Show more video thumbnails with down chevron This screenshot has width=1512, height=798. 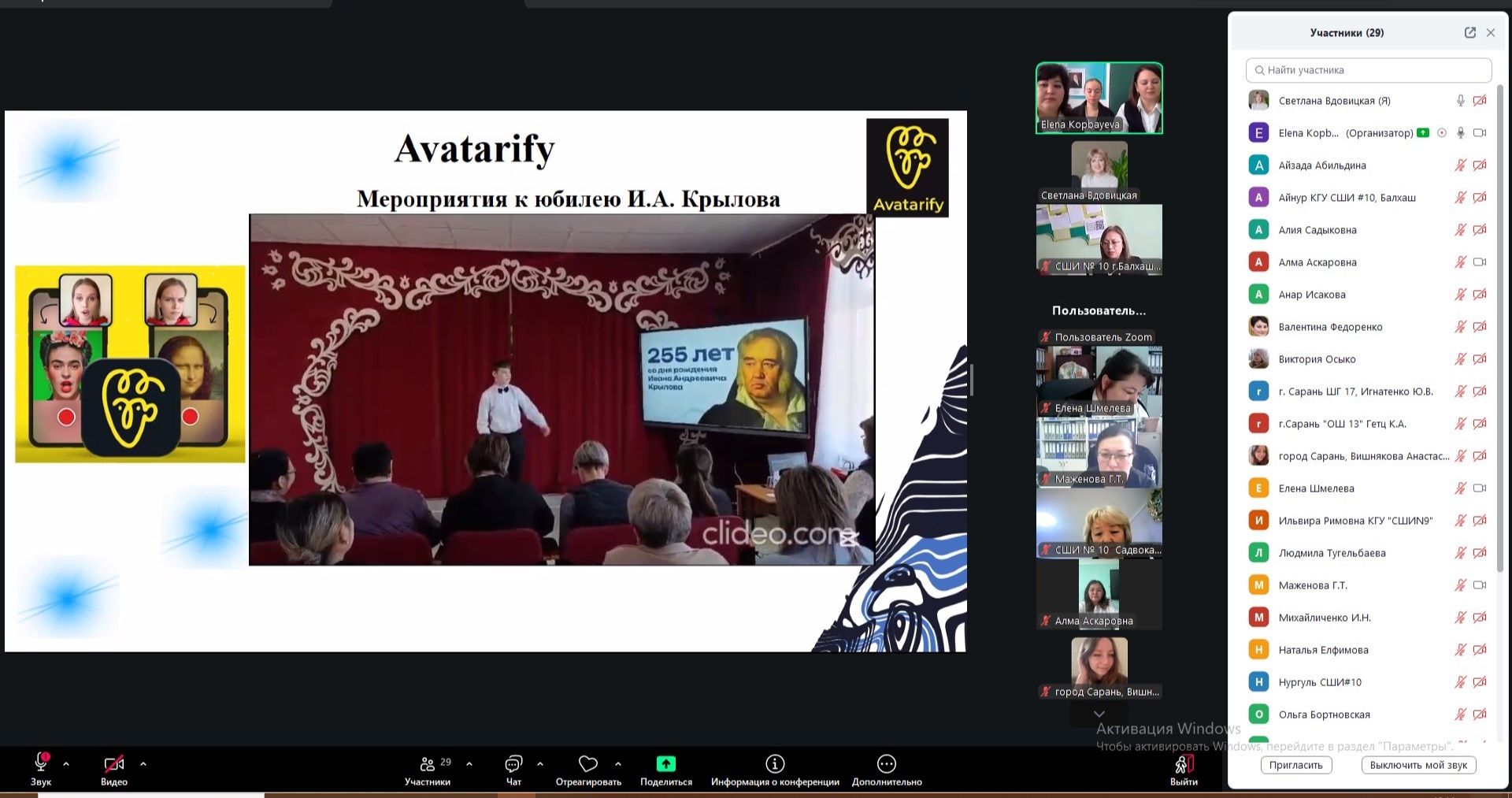coord(1099,714)
